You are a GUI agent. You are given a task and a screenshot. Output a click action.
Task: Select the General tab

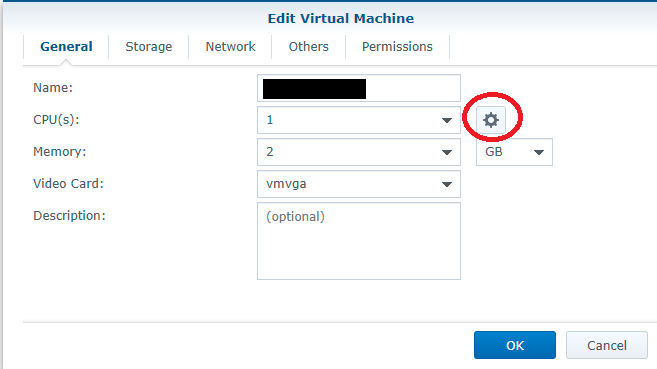coord(66,46)
